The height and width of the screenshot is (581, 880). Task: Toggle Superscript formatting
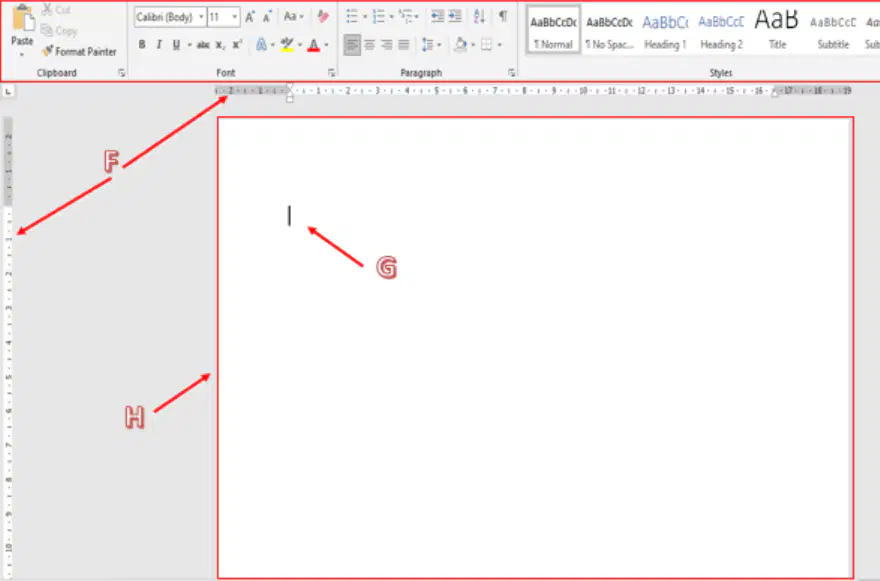(x=237, y=44)
